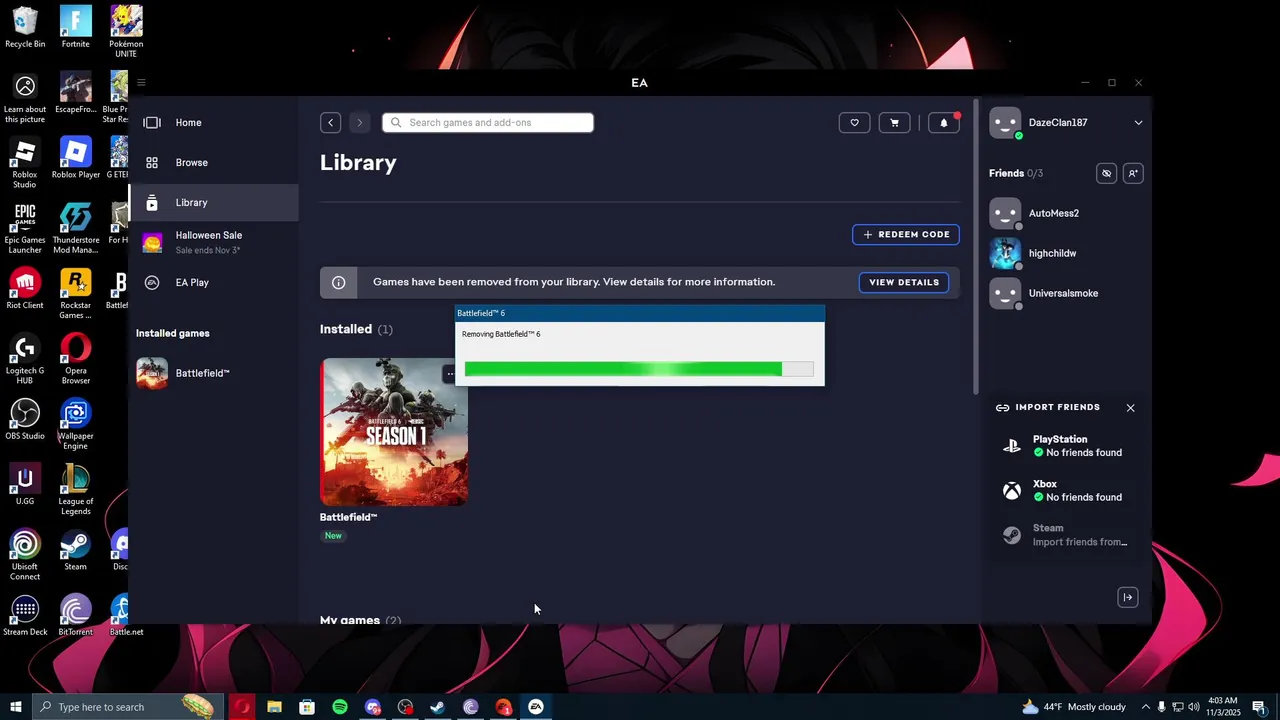The width and height of the screenshot is (1280, 720).
Task: Collapse the friends sidebar panel
Action: (1128, 597)
